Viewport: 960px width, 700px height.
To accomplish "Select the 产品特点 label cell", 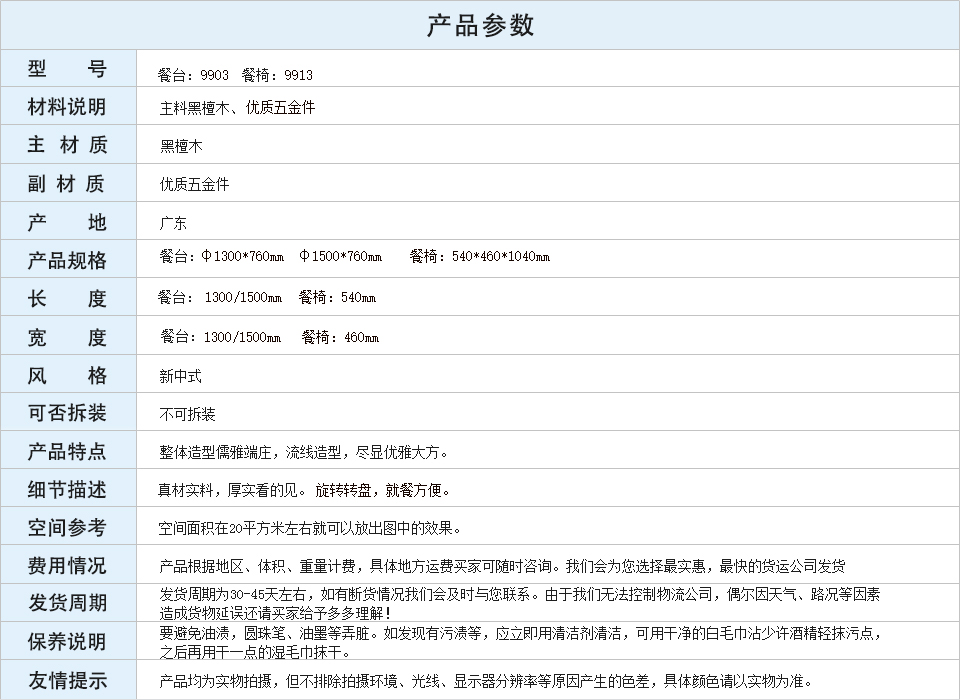I will [68, 451].
